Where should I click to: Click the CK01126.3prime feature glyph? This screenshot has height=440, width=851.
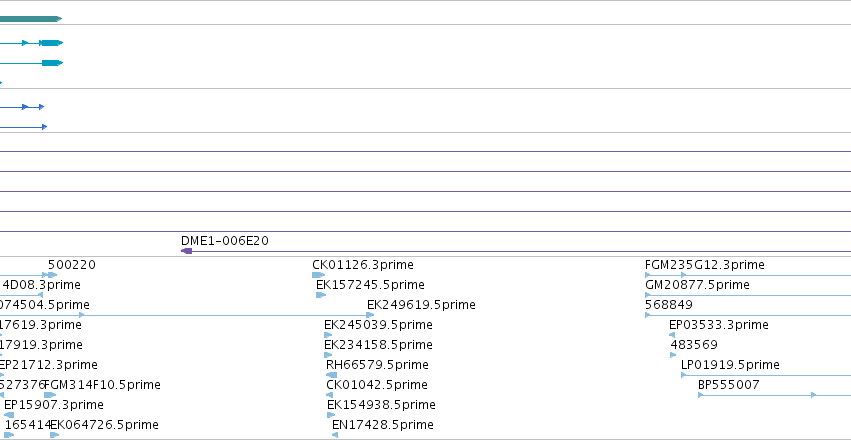318,275
